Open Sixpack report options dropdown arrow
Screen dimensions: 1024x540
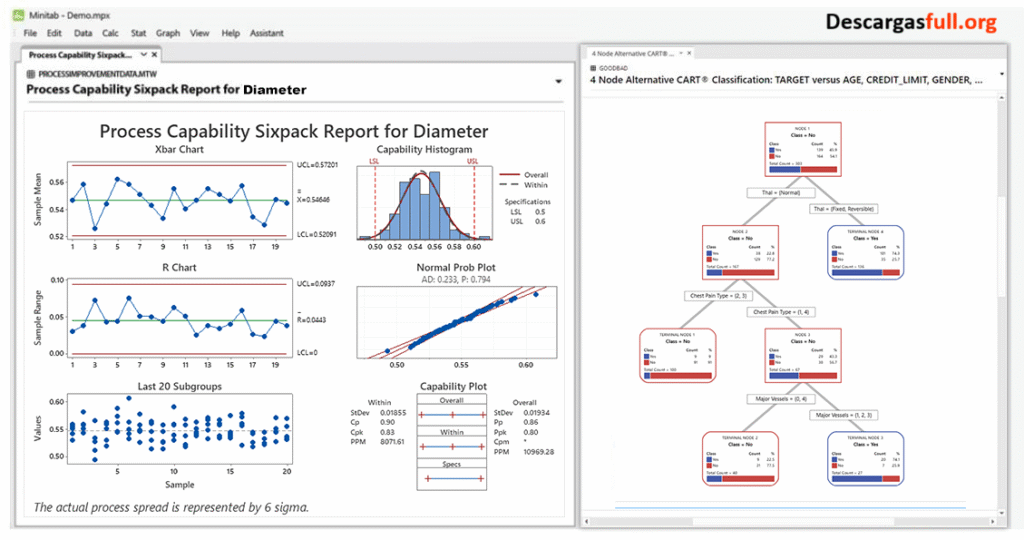tap(558, 82)
